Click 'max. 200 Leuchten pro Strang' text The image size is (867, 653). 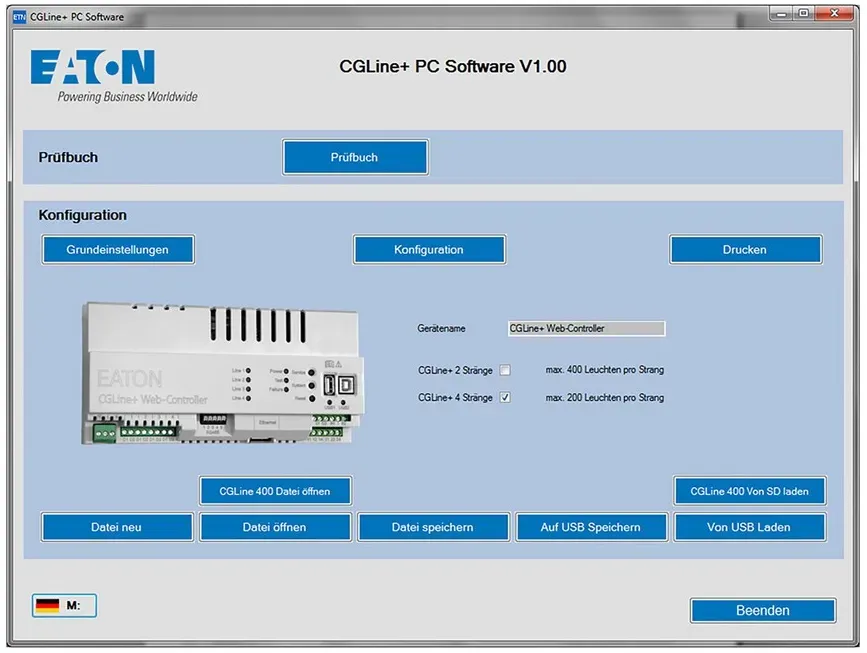pyautogui.click(x=604, y=398)
